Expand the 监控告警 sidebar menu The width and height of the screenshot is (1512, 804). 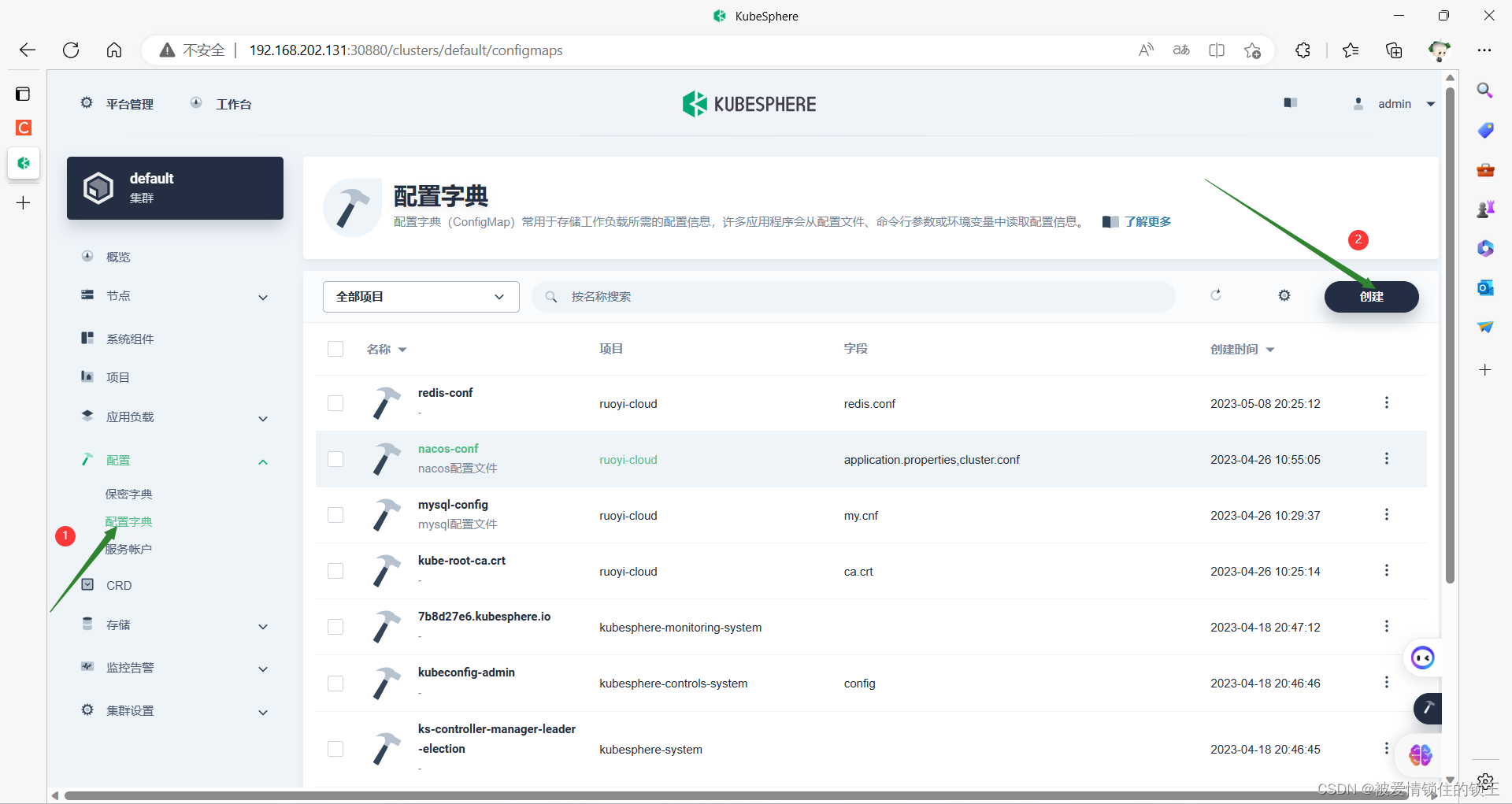coord(263,669)
